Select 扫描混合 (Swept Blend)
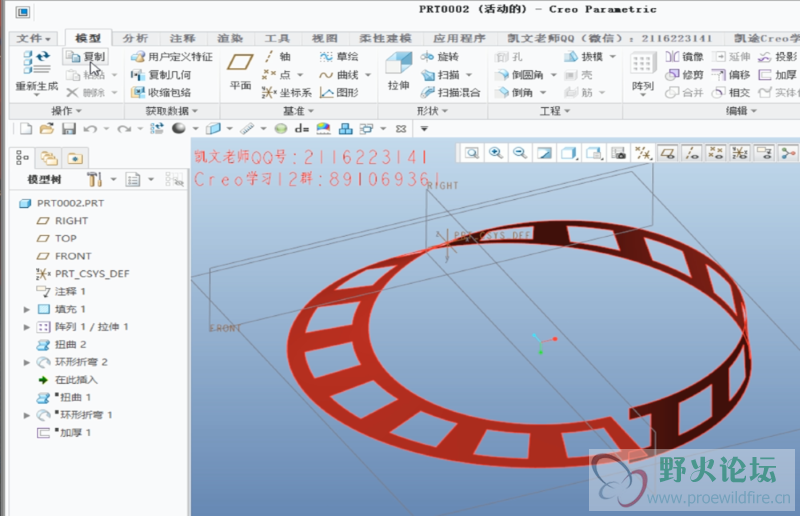Image resolution: width=800 pixels, height=516 pixels. click(x=451, y=92)
